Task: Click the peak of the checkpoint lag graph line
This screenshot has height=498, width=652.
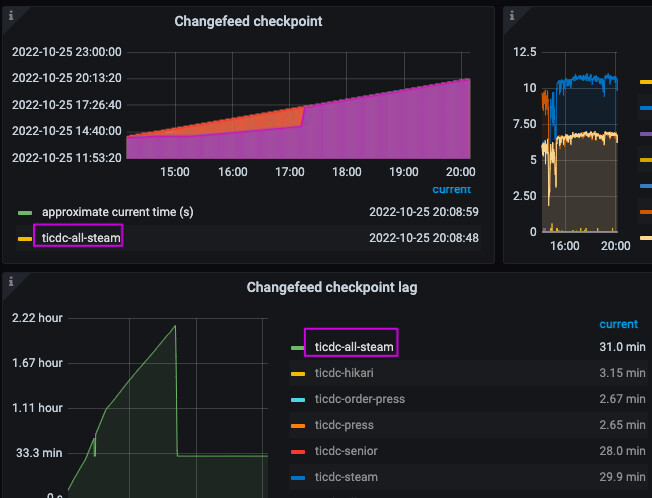Action: coord(175,325)
